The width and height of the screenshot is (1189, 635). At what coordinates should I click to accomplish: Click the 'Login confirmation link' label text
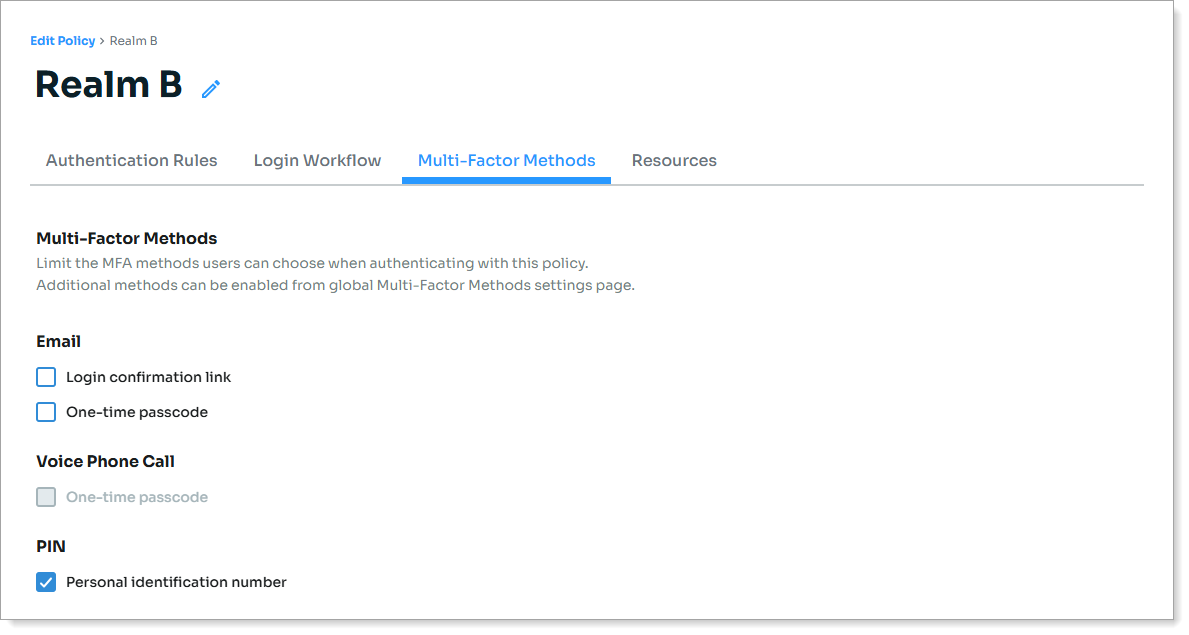148,377
